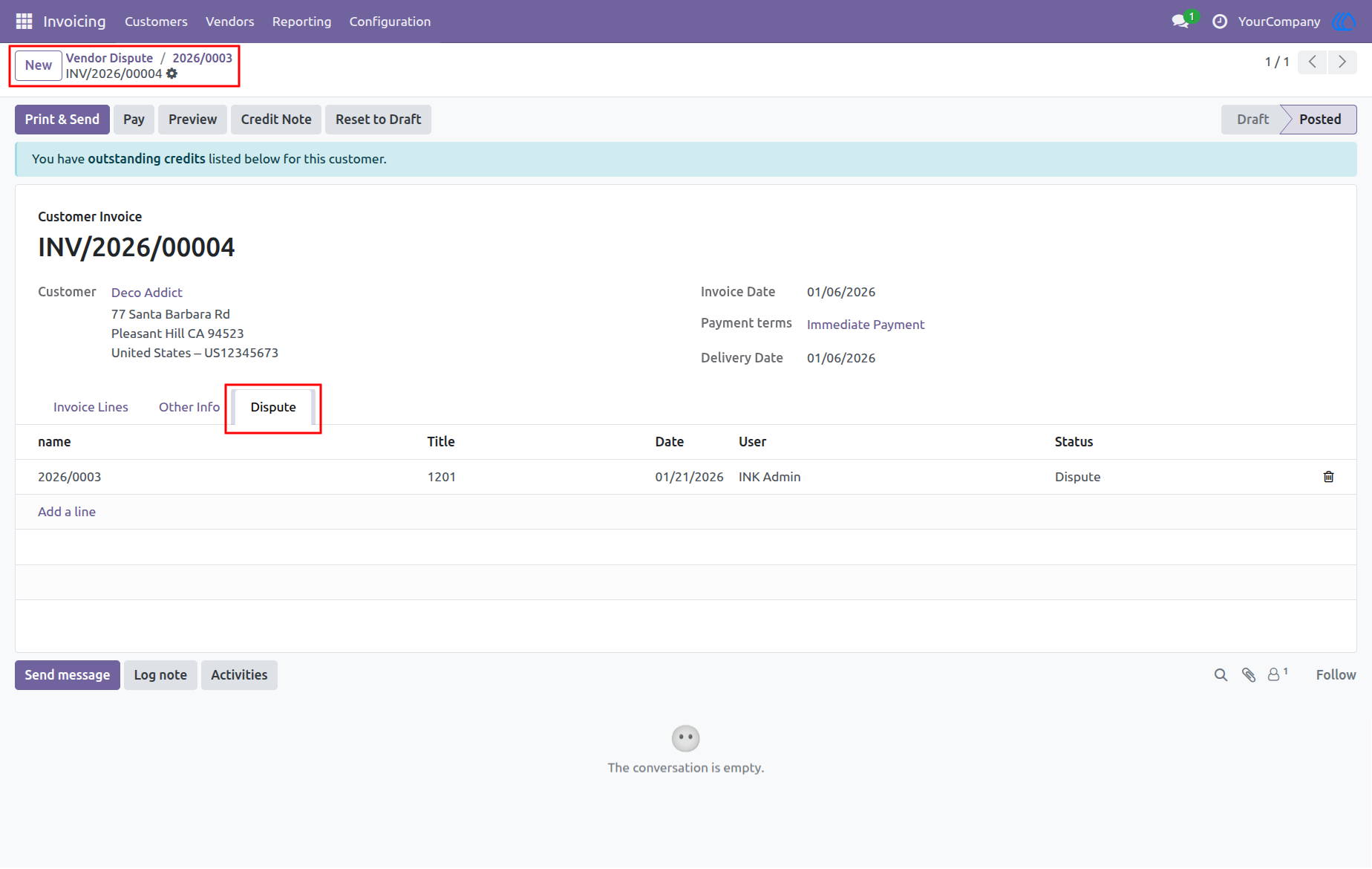Click outstanding credits link in banner
Screen dimensions: 1372x869
146,159
